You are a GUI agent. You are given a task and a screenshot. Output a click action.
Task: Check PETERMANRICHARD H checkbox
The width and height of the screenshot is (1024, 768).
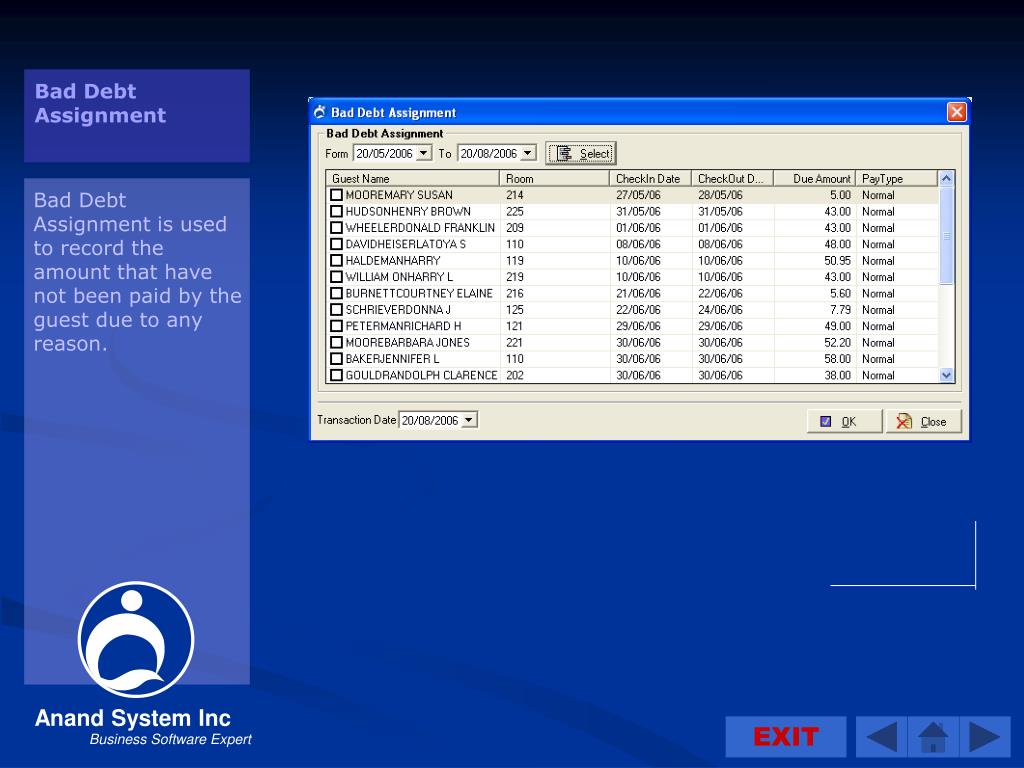(x=336, y=326)
